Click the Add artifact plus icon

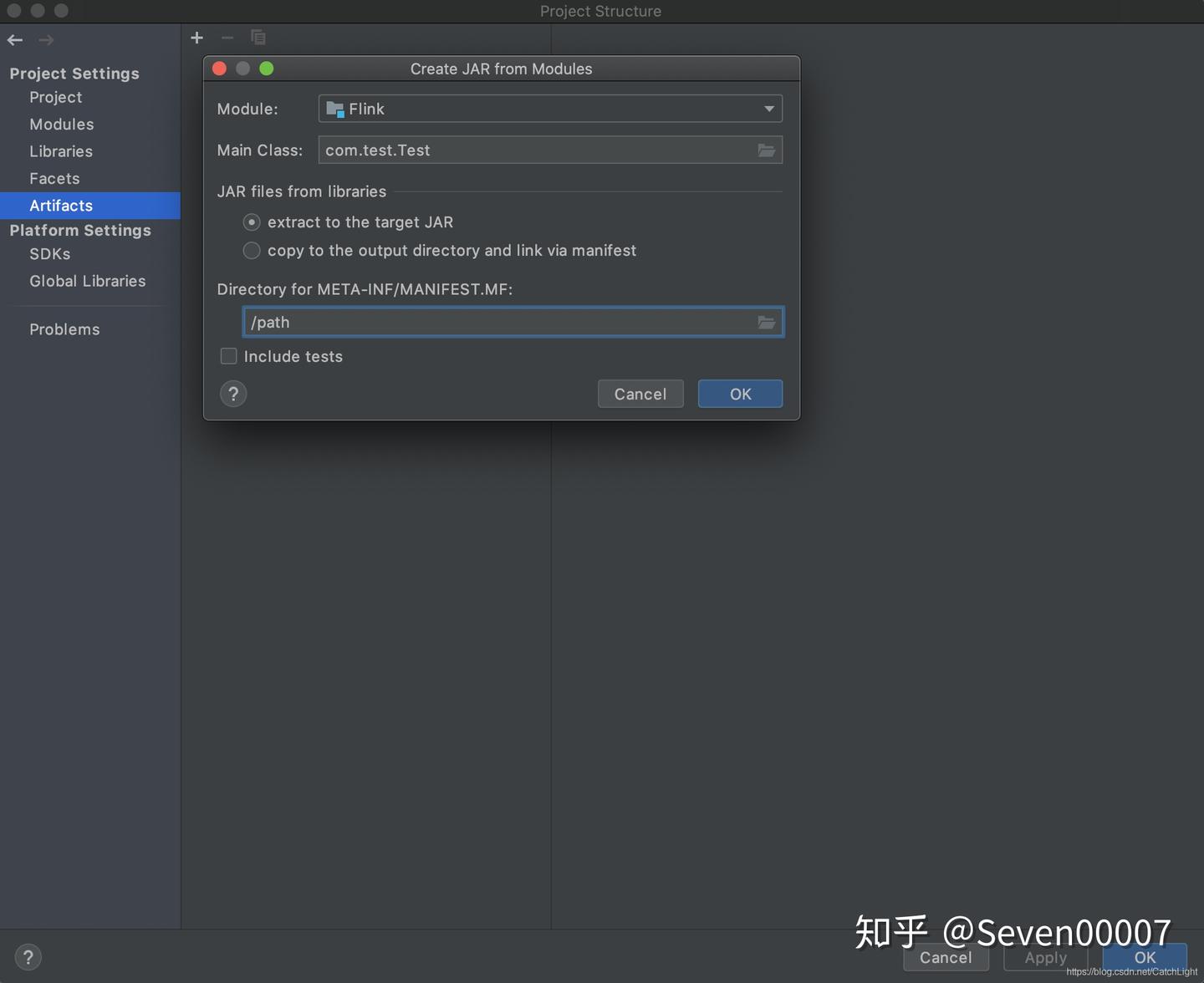click(197, 37)
